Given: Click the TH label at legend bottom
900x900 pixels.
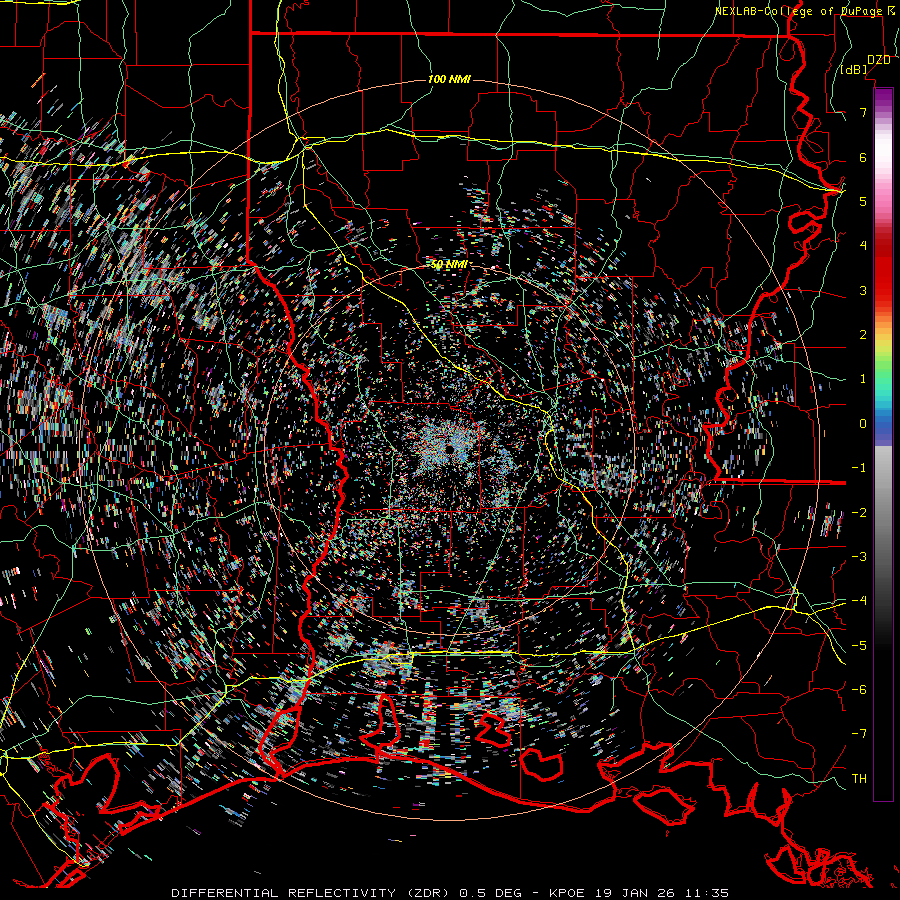Looking at the screenshot, I should pos(859,779).
